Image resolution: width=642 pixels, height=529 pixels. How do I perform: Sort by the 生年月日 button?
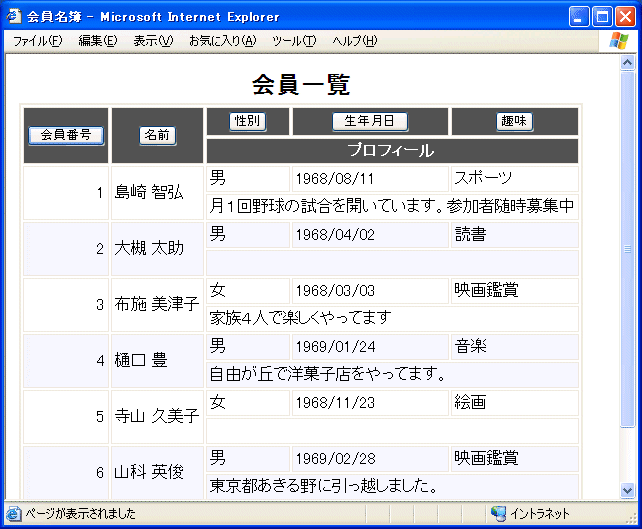[370, 121]
